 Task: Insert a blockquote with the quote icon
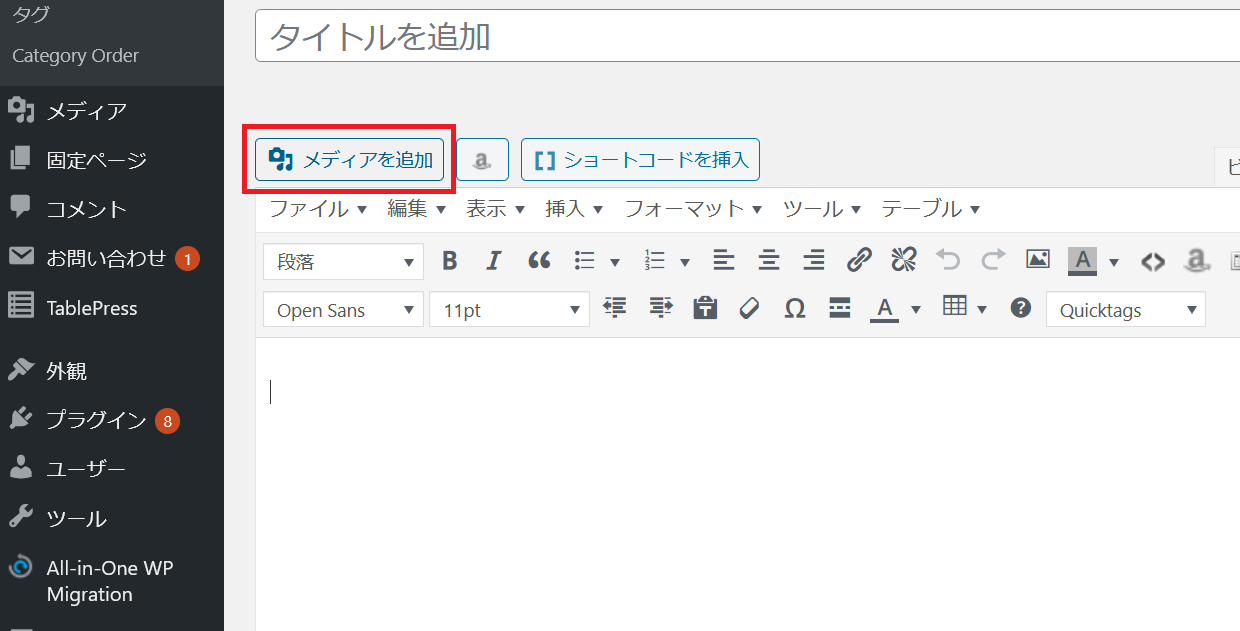tap(539, 261)
